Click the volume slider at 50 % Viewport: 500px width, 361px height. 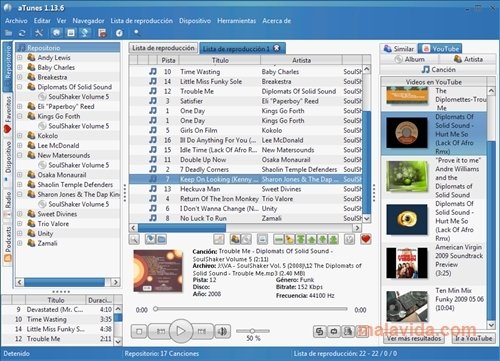coord(253,331)
